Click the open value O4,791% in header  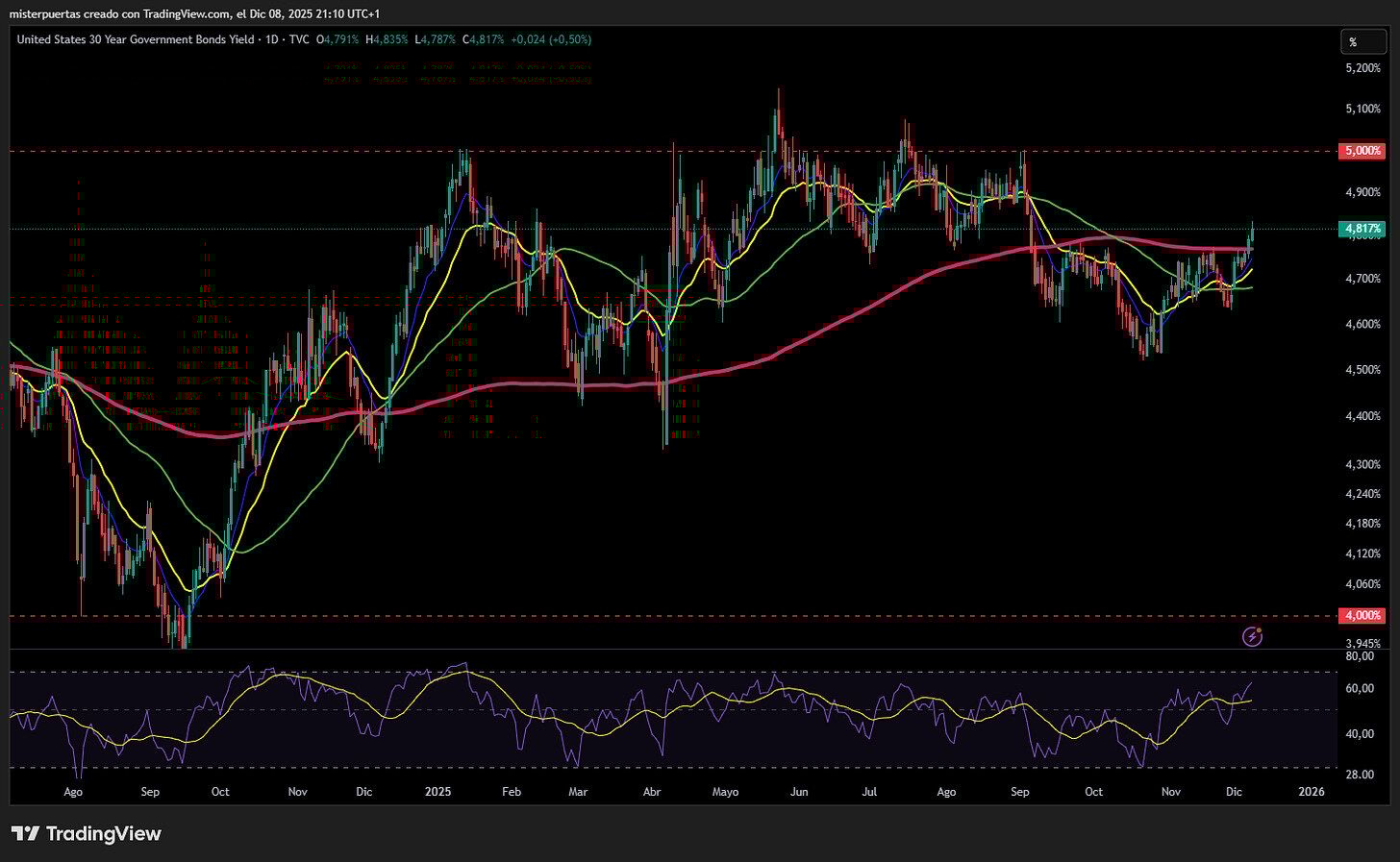tap(337, 39)
